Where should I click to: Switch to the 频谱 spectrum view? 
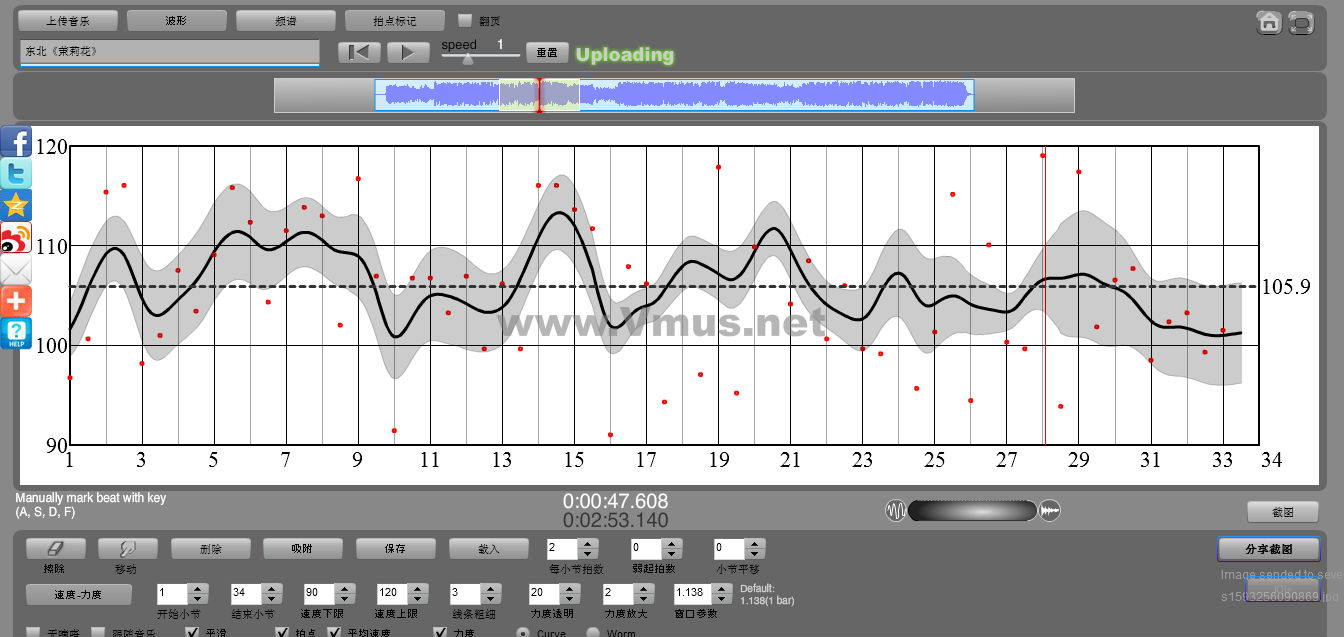tap(285, 20)
